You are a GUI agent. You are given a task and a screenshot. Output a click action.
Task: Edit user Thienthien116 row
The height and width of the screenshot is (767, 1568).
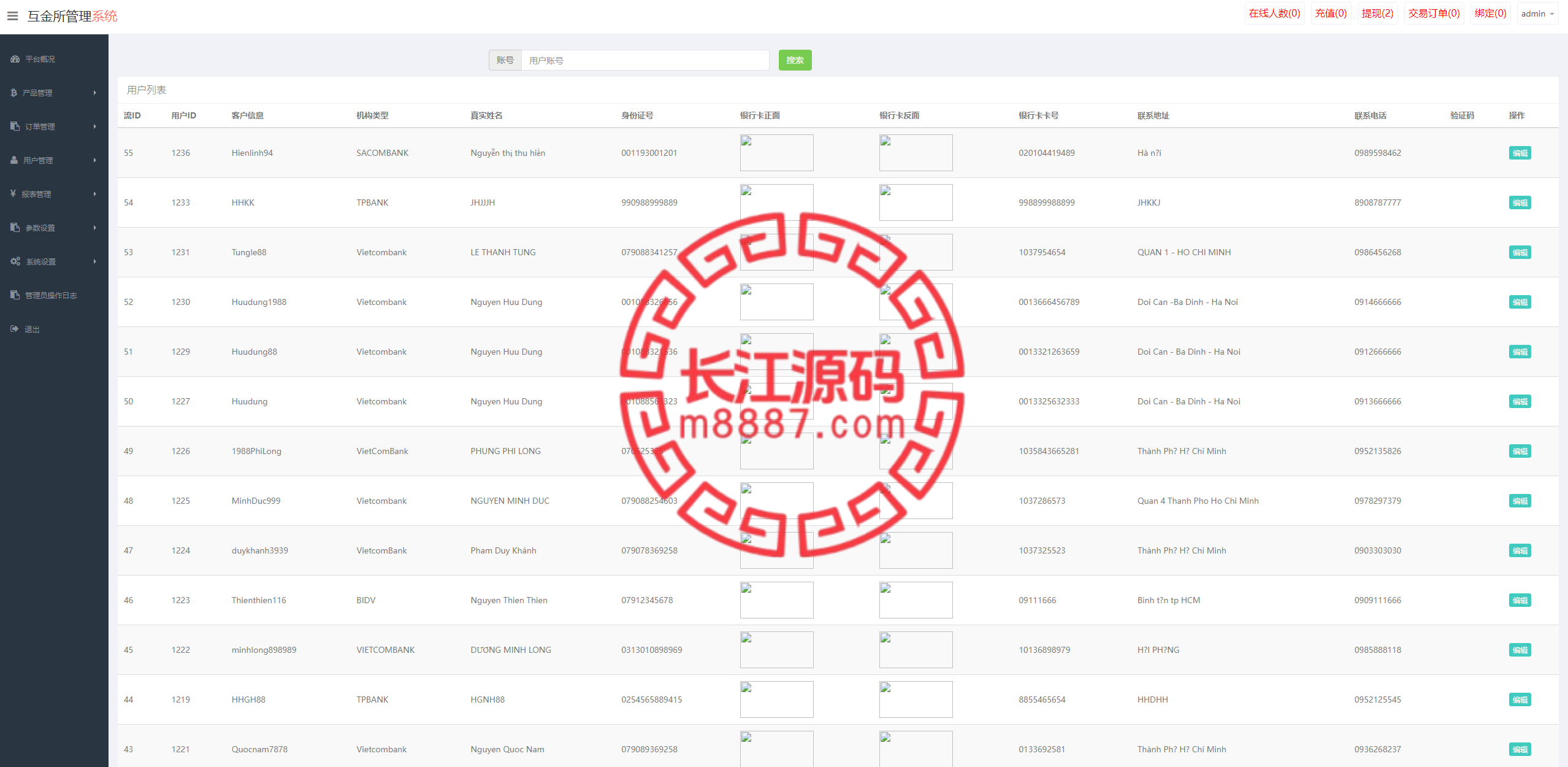point(1520,600)
